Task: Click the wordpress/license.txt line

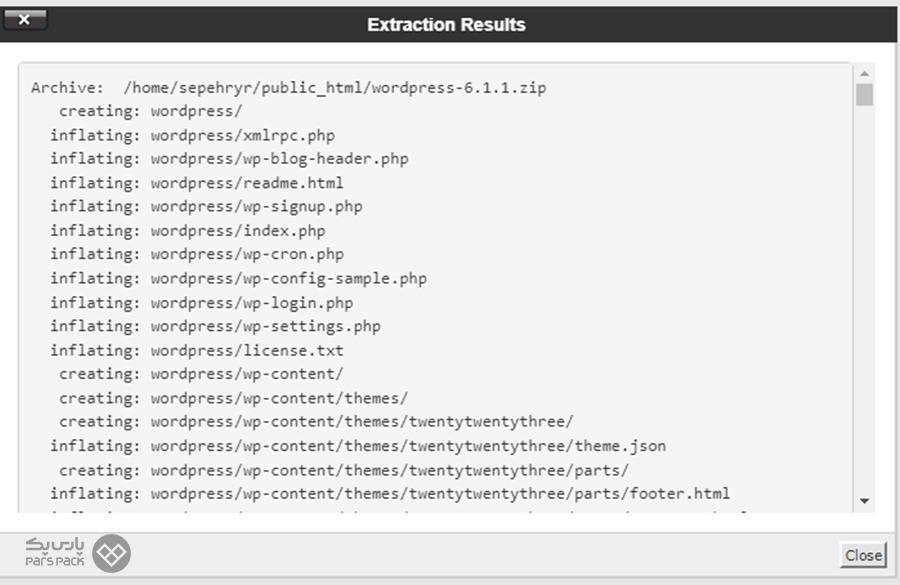Action: tap(197, 351)
